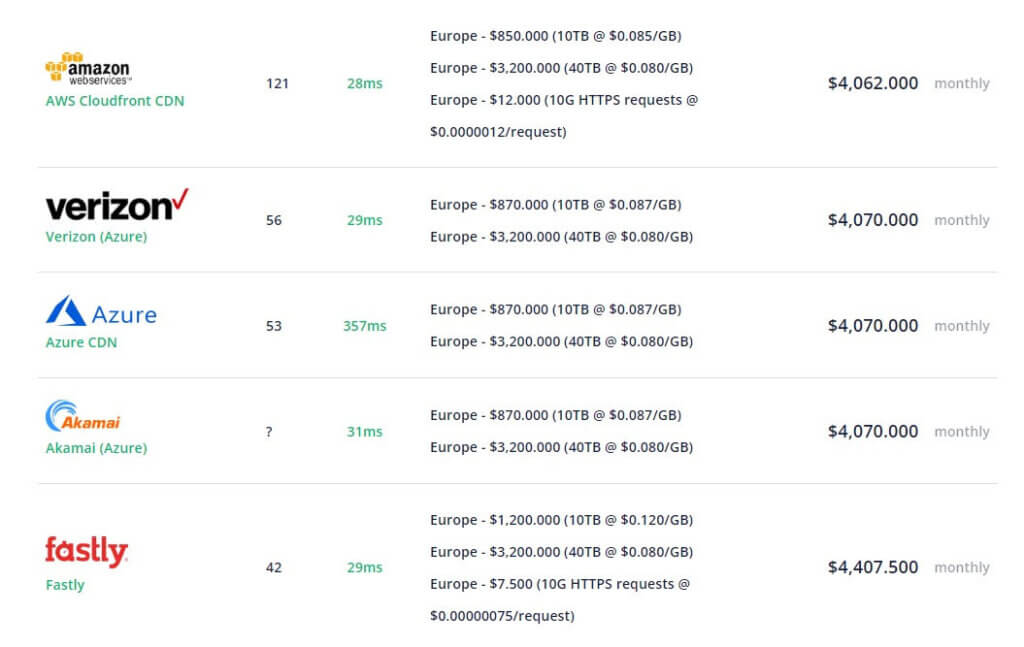Screen dimensions: 1024x647
Task: Open the Verizon (Azure) link
Action: [x=96, y=237]
